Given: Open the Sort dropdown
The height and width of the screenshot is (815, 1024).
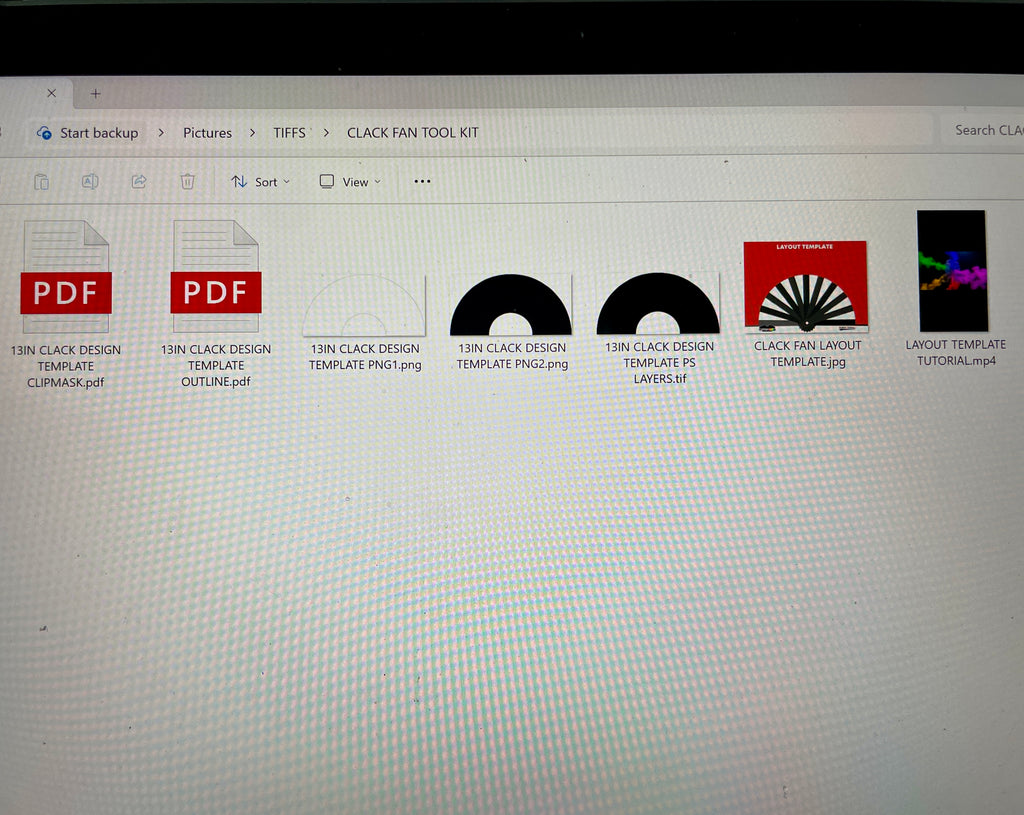Looking at the screenshot, I should [x=260, y=181].
